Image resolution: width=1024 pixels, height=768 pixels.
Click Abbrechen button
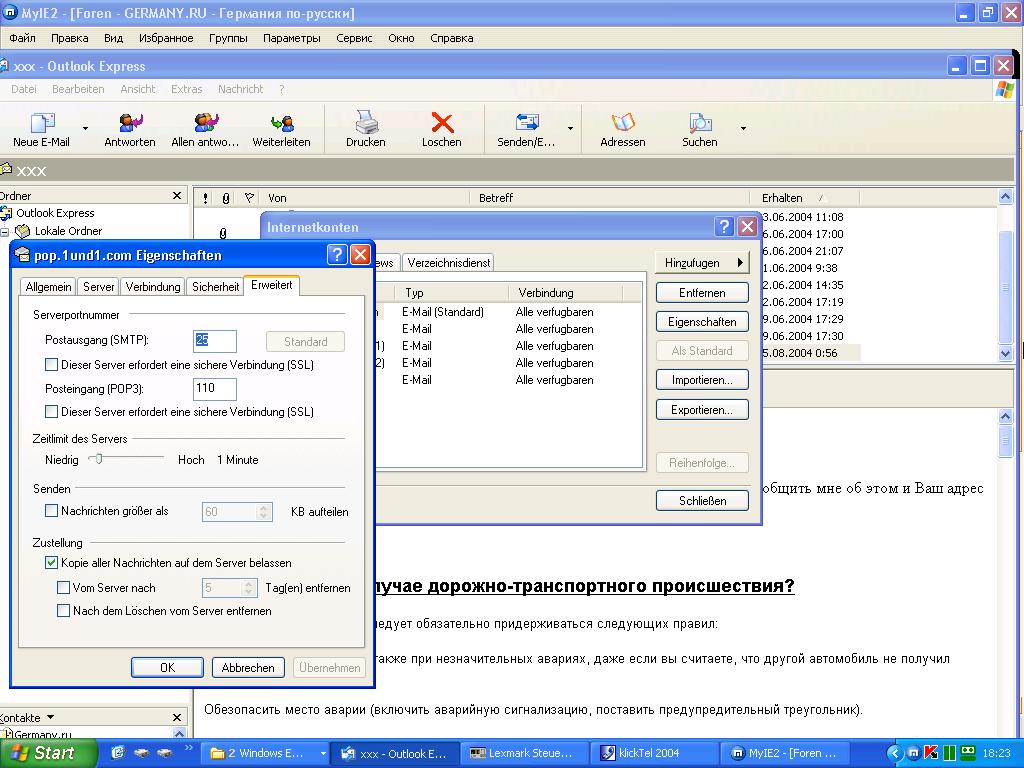coord(248,667)
